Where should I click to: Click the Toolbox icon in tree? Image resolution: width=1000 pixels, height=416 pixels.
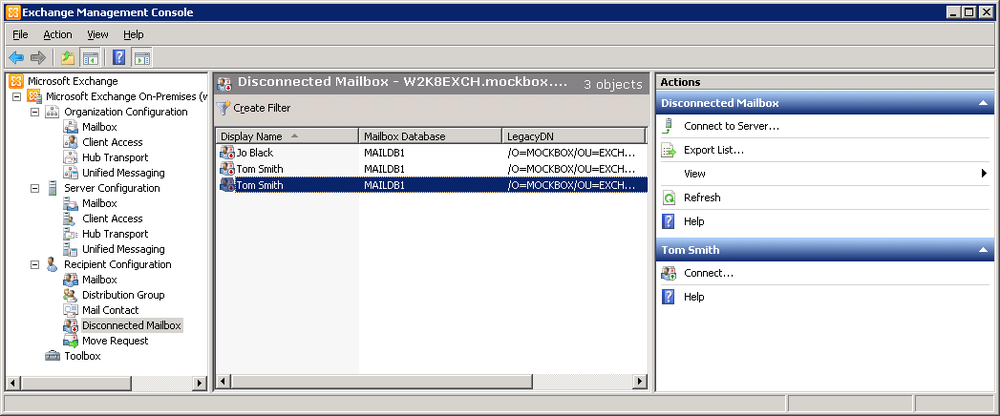tap(53, 356)
